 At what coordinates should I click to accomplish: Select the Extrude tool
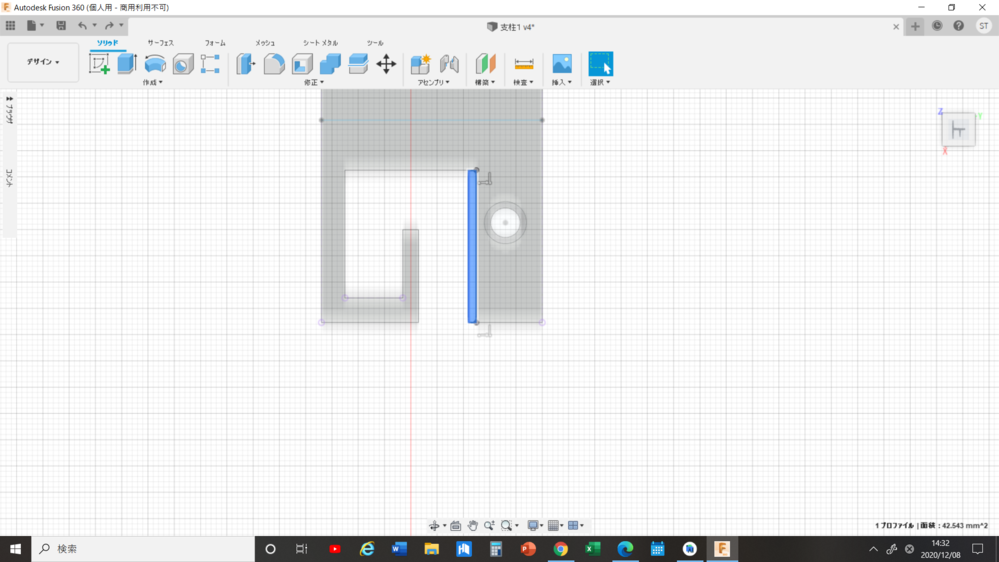[127, 64]
